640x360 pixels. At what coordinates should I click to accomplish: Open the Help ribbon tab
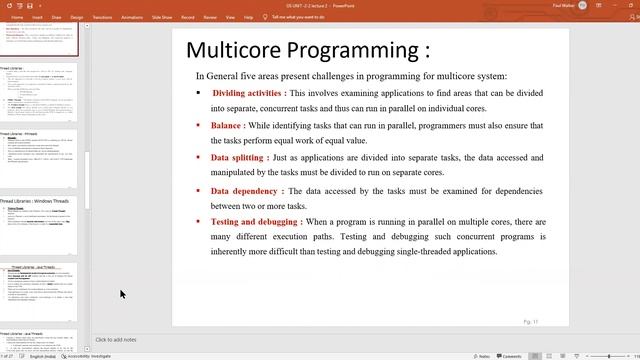248,18
